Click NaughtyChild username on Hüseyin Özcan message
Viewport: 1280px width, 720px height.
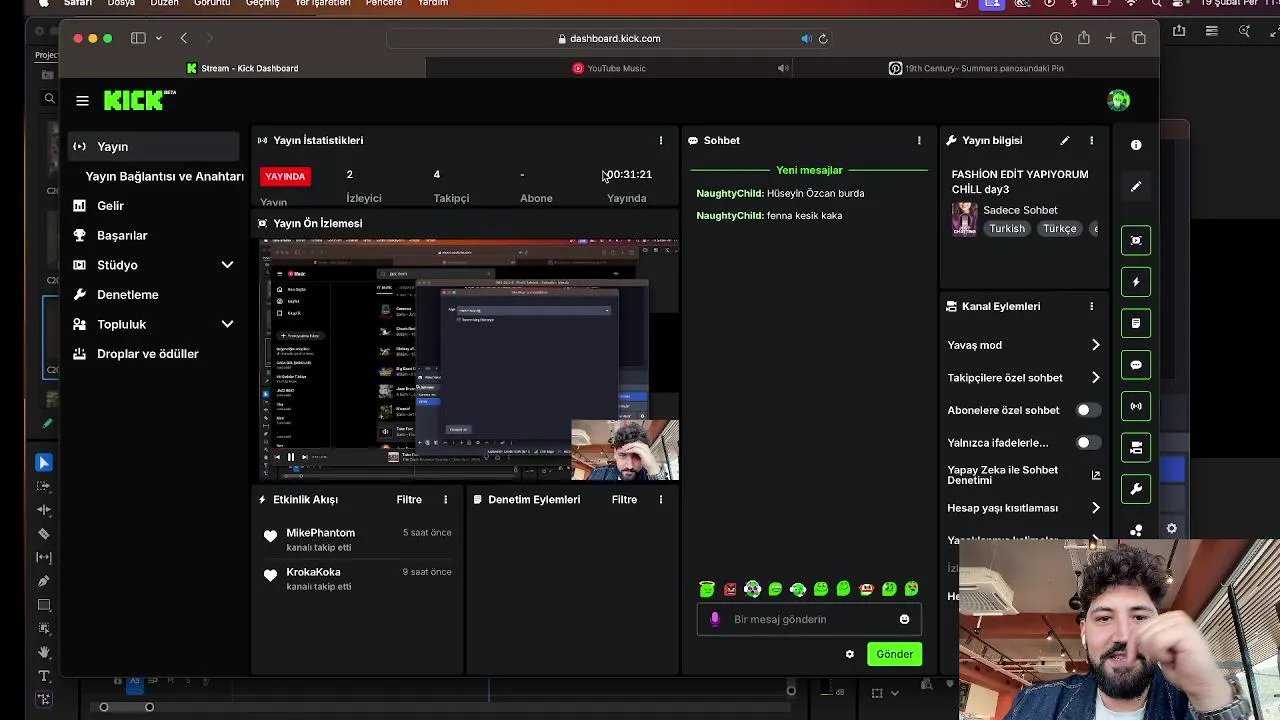pyautogui.click(x=730, y=193)
